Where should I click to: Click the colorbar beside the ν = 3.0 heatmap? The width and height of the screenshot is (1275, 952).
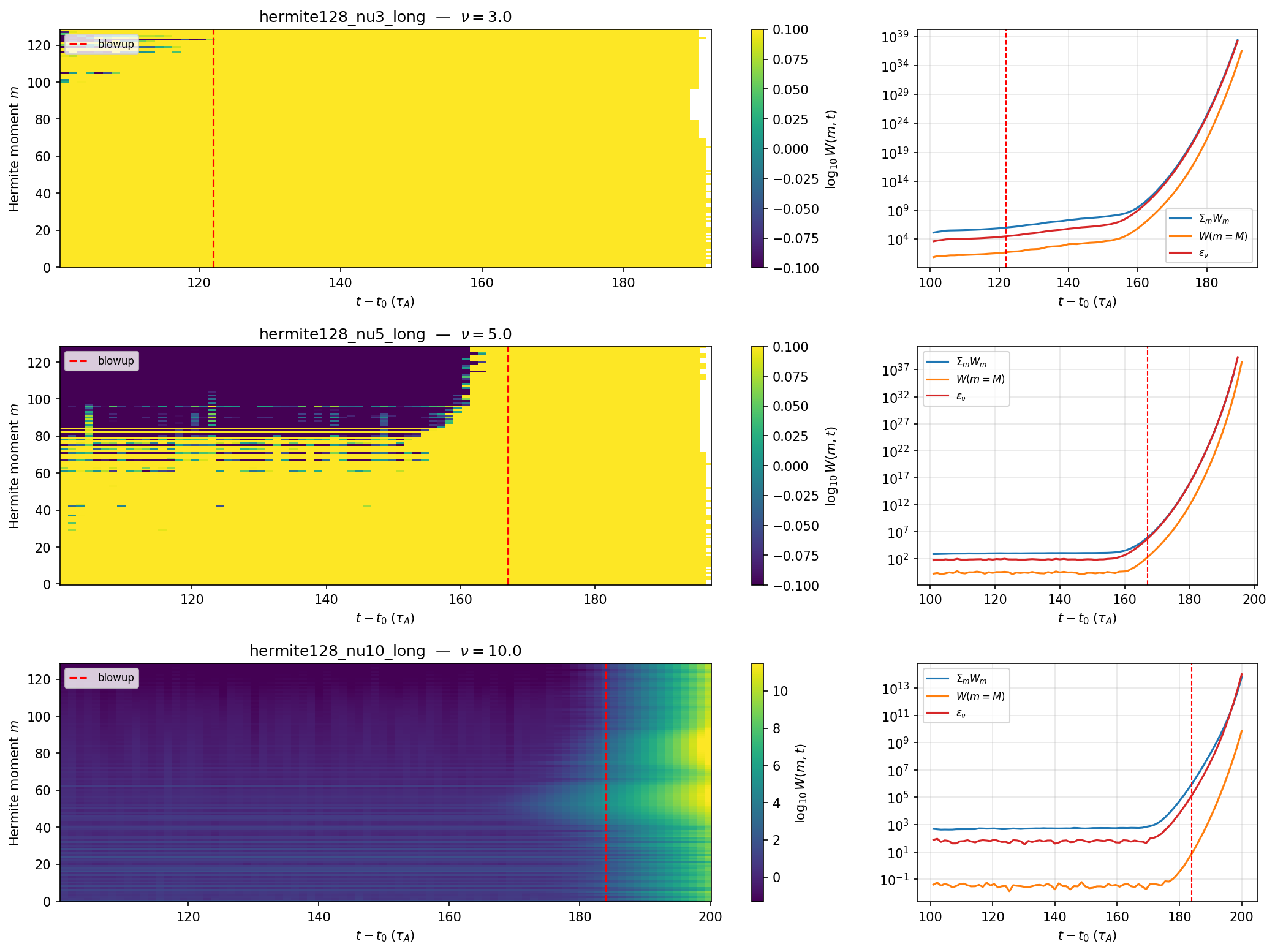pos(758,148)
